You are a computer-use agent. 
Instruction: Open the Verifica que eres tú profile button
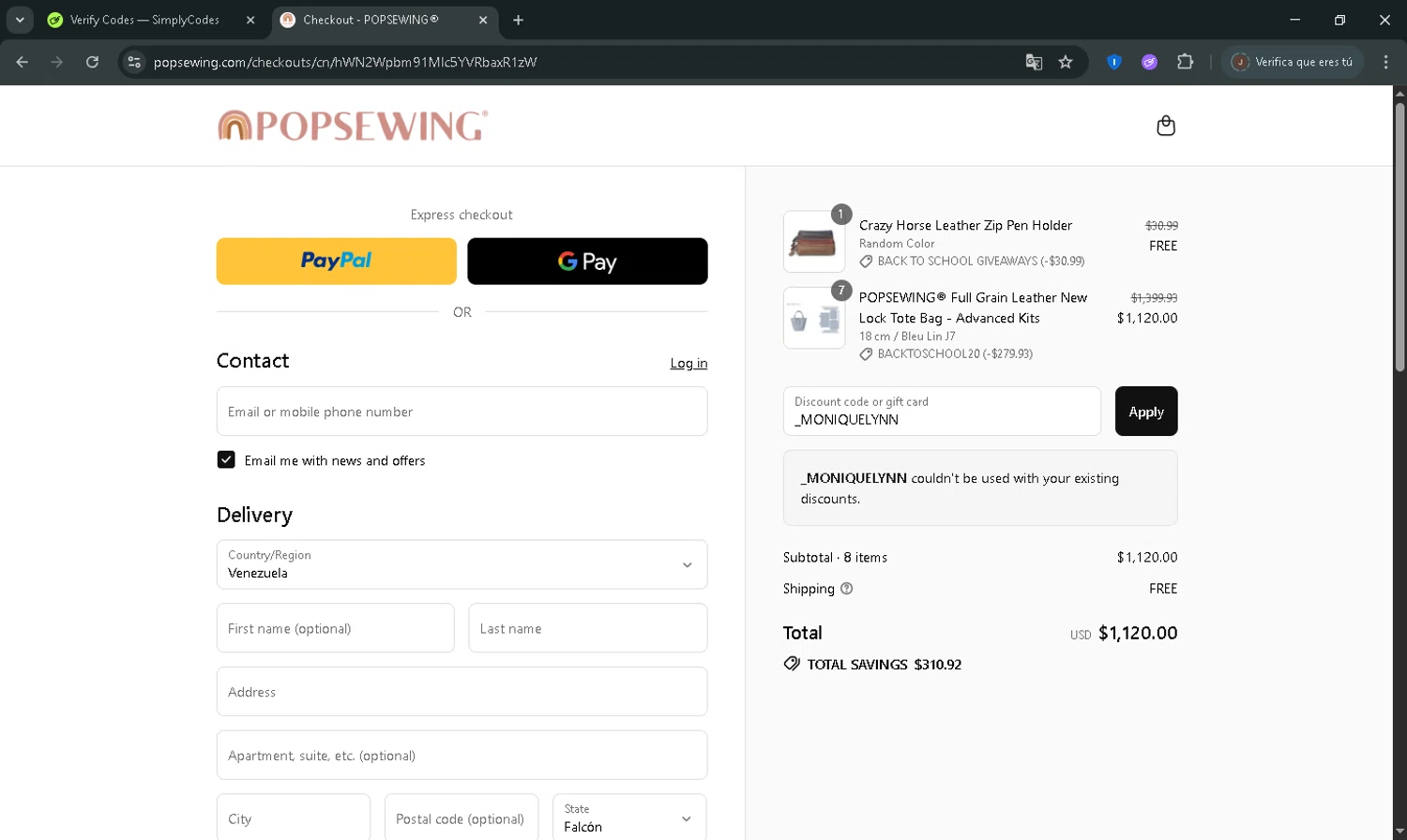pos(1293,62)
